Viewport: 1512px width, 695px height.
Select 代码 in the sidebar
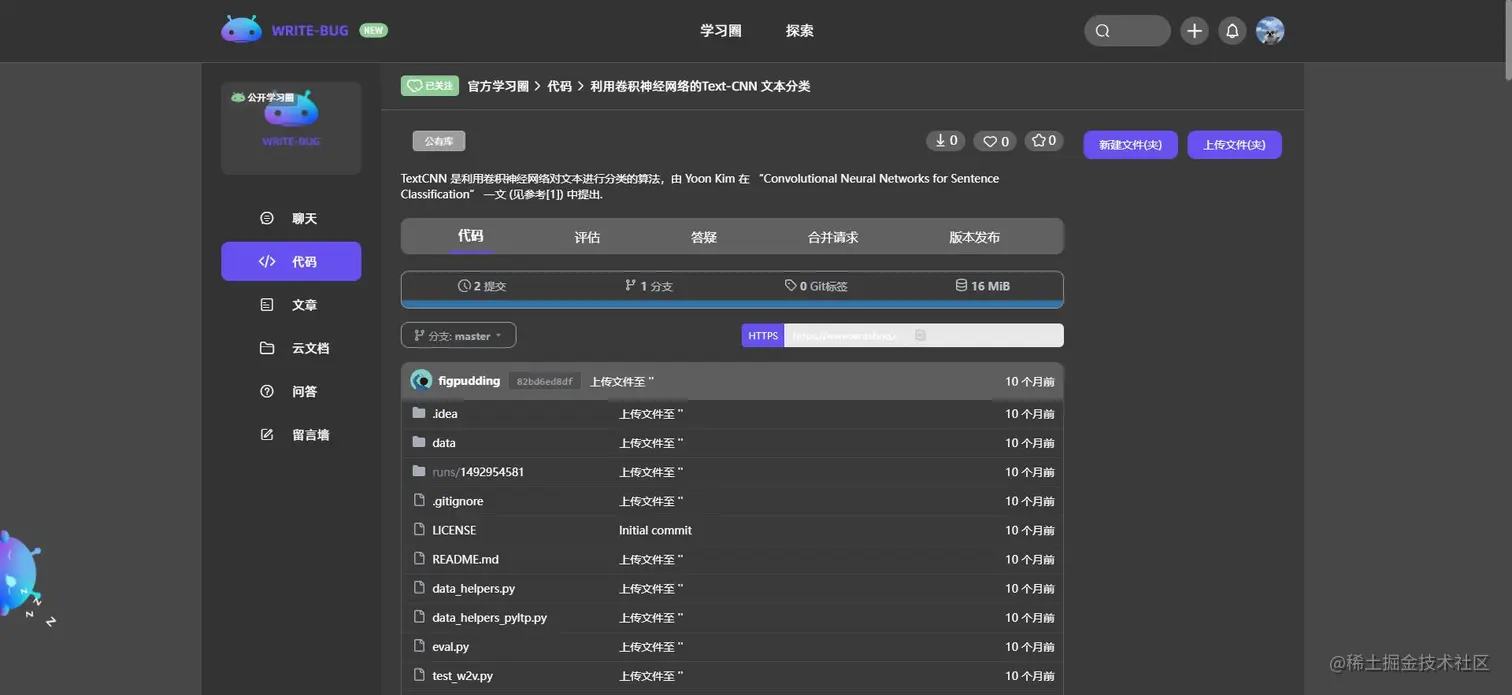(x=291, y=261)
